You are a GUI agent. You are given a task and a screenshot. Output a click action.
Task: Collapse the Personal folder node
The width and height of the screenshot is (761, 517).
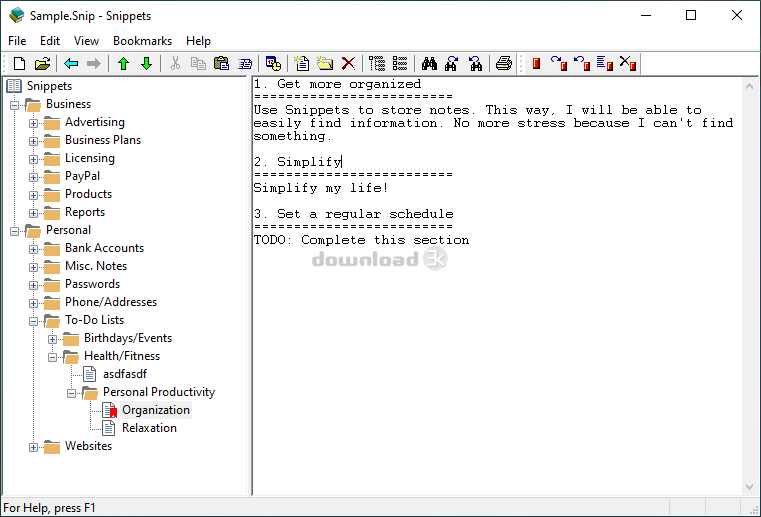click(15, 231)
